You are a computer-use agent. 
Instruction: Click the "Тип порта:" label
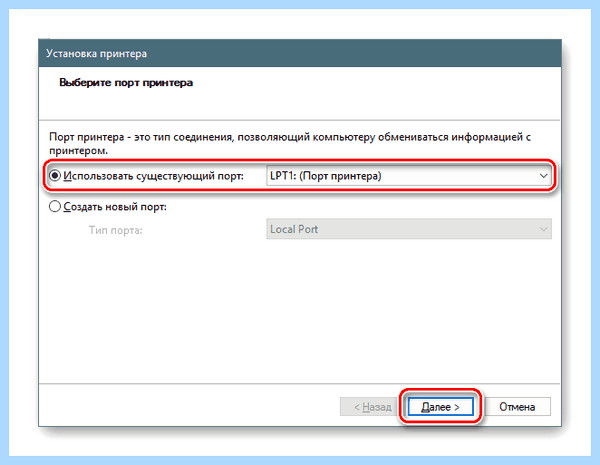tap(116, 230)
